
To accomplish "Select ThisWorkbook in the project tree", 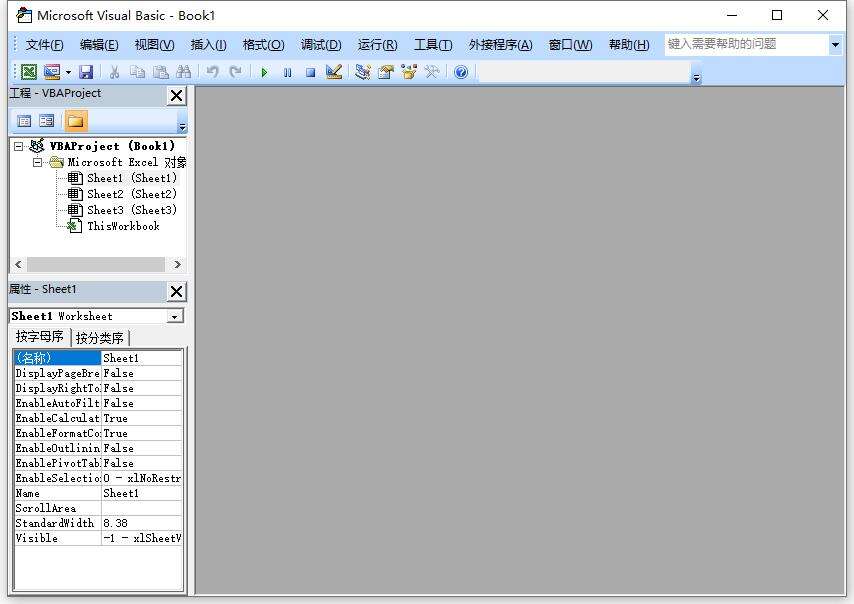I will (123, 226).
